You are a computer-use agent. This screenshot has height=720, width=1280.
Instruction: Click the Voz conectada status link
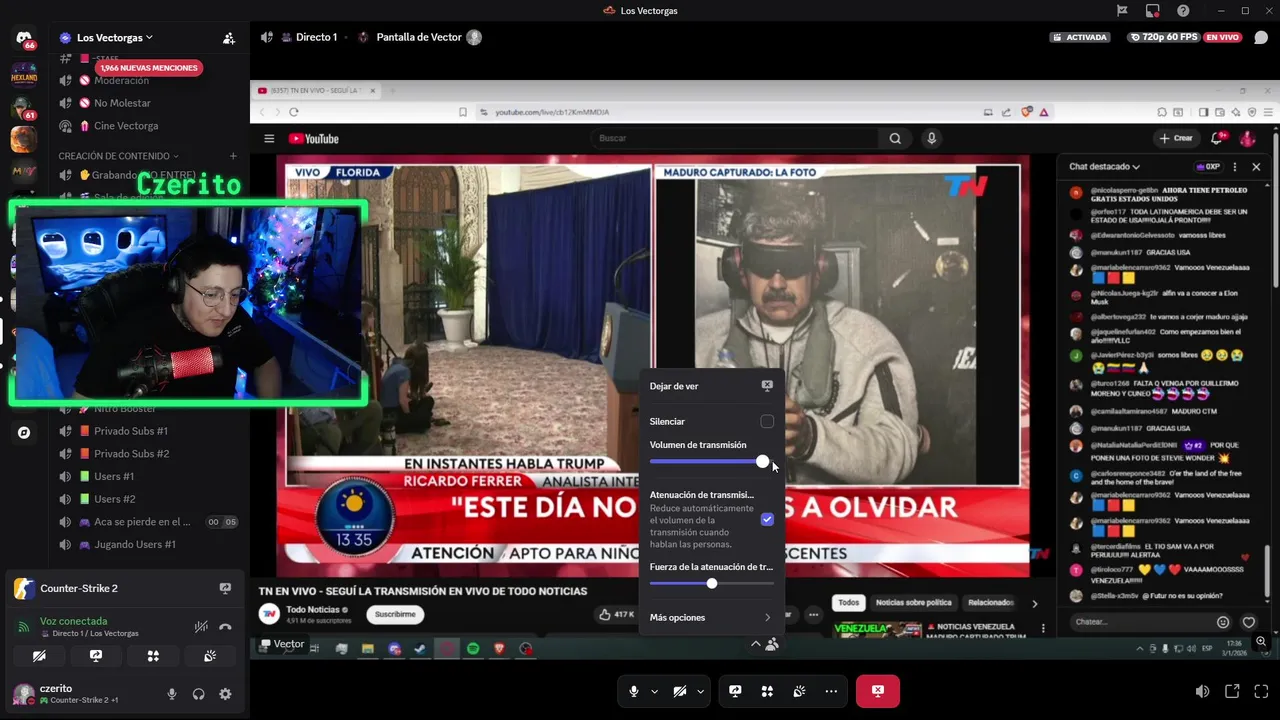(73, 621)
